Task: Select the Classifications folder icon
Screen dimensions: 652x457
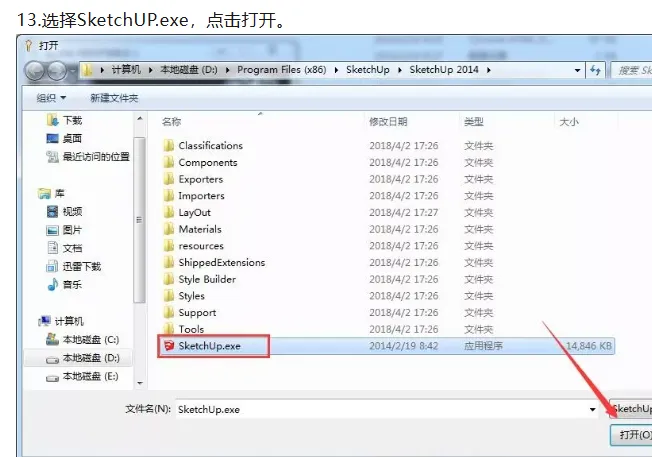Action: (x=168, y=146)
